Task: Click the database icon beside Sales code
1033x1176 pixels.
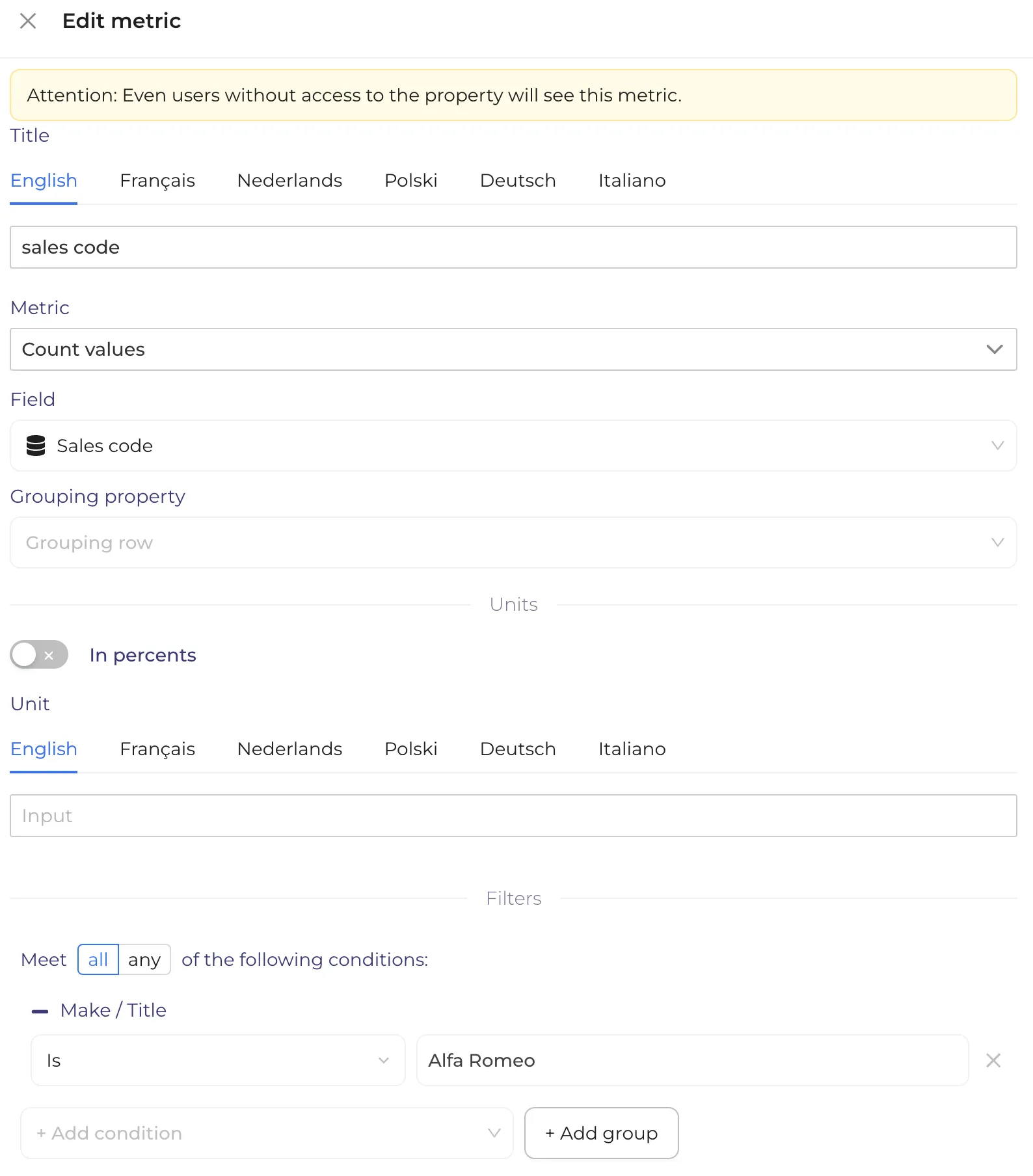Action: (36, 446)
